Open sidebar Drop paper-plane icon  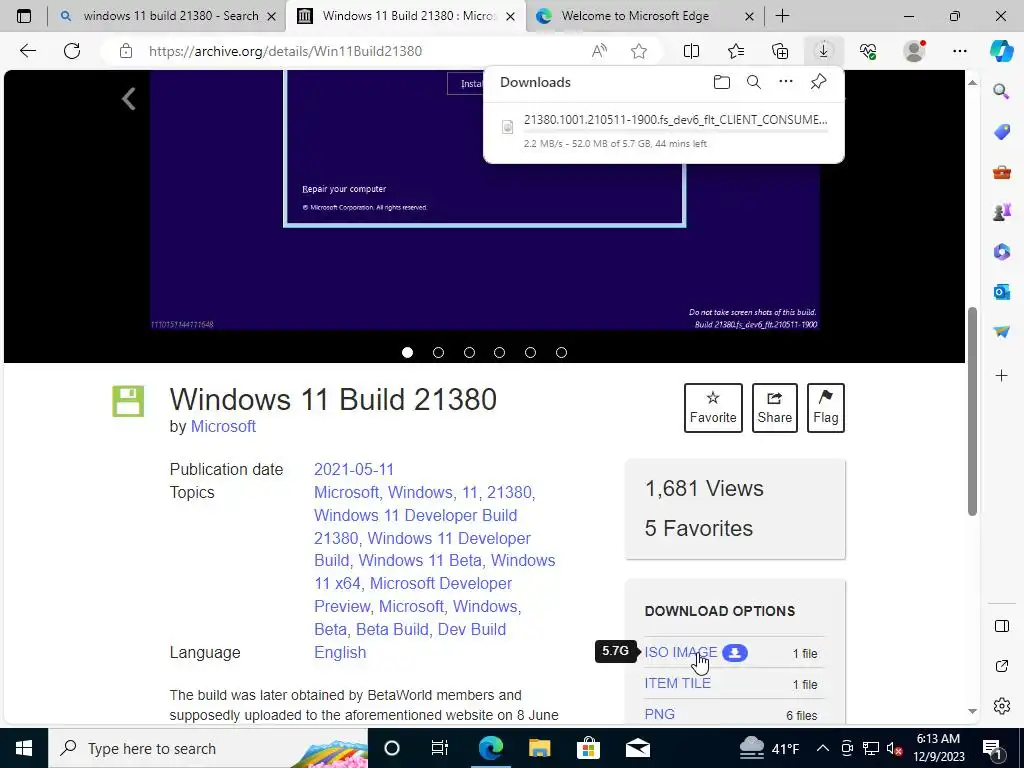[x=1001, y=332]
